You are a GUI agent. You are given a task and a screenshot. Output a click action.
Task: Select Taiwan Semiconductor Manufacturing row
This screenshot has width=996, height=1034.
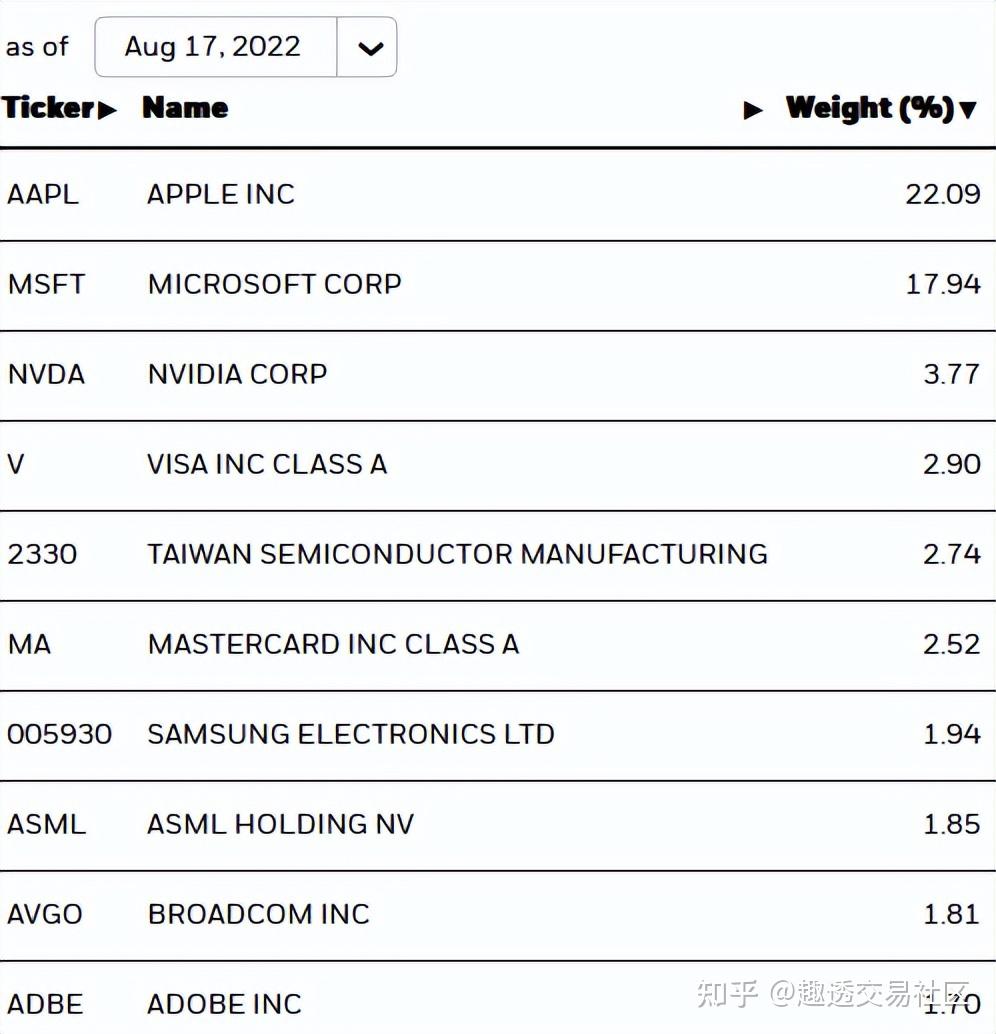[457, 554]
